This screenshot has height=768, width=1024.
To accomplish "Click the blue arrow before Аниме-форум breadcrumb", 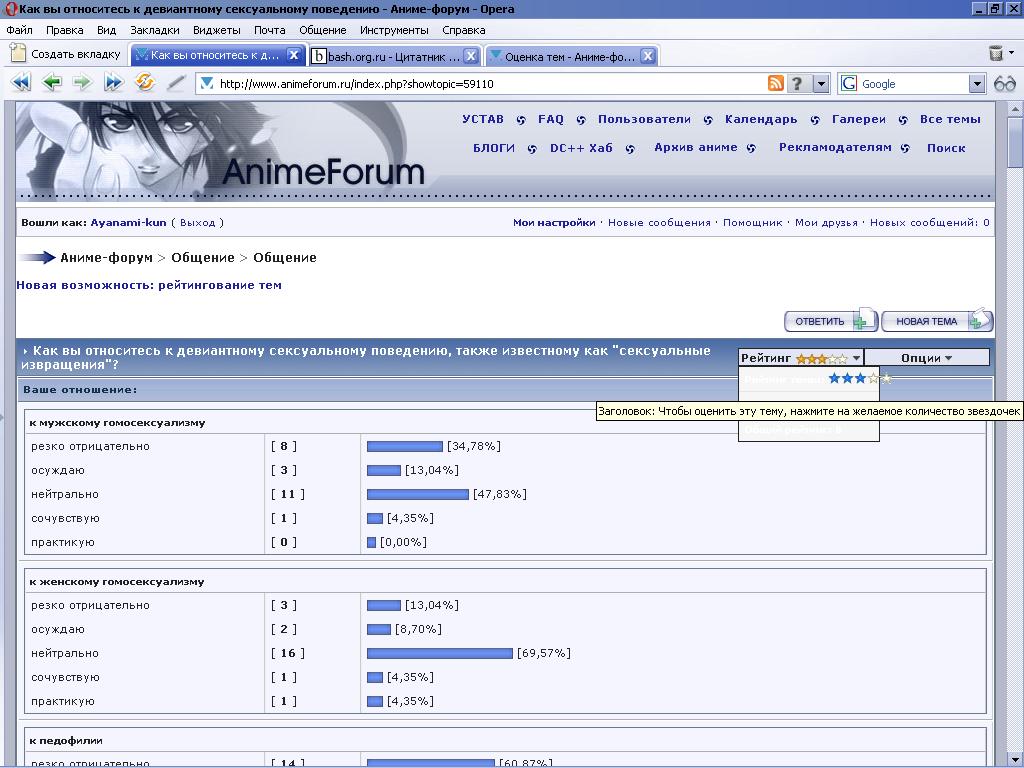I will click(x=37, y=257).
